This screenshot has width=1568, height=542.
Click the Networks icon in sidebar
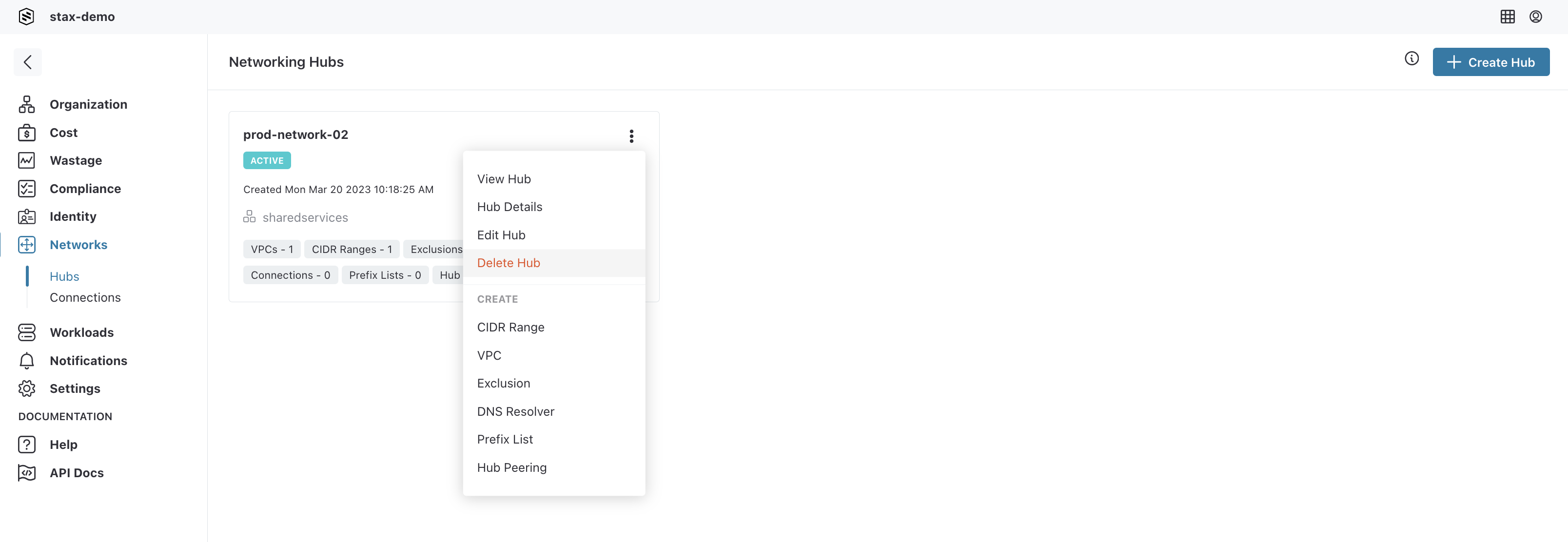coord(28,244)
